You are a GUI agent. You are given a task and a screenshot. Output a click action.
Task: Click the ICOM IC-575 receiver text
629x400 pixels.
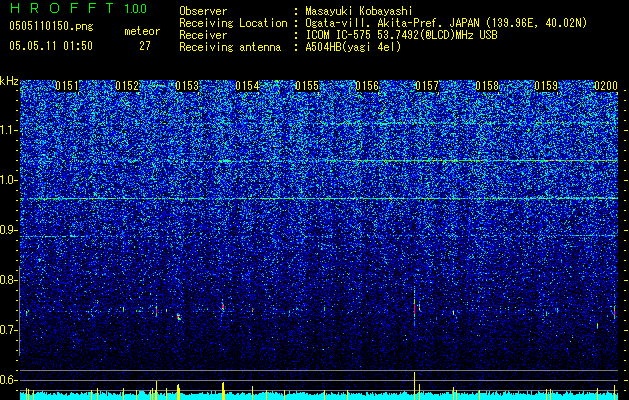401,35
